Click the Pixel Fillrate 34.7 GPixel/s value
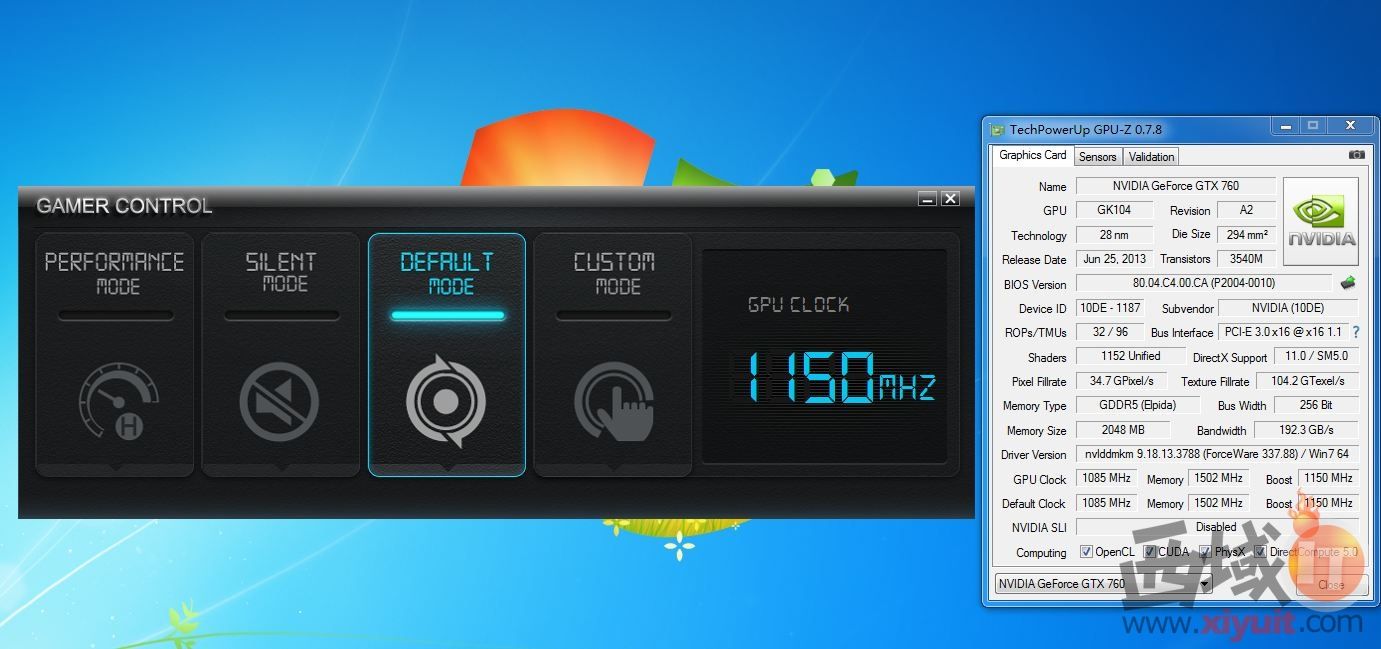Screen dimensions: 1381x649 point(1121,381)
